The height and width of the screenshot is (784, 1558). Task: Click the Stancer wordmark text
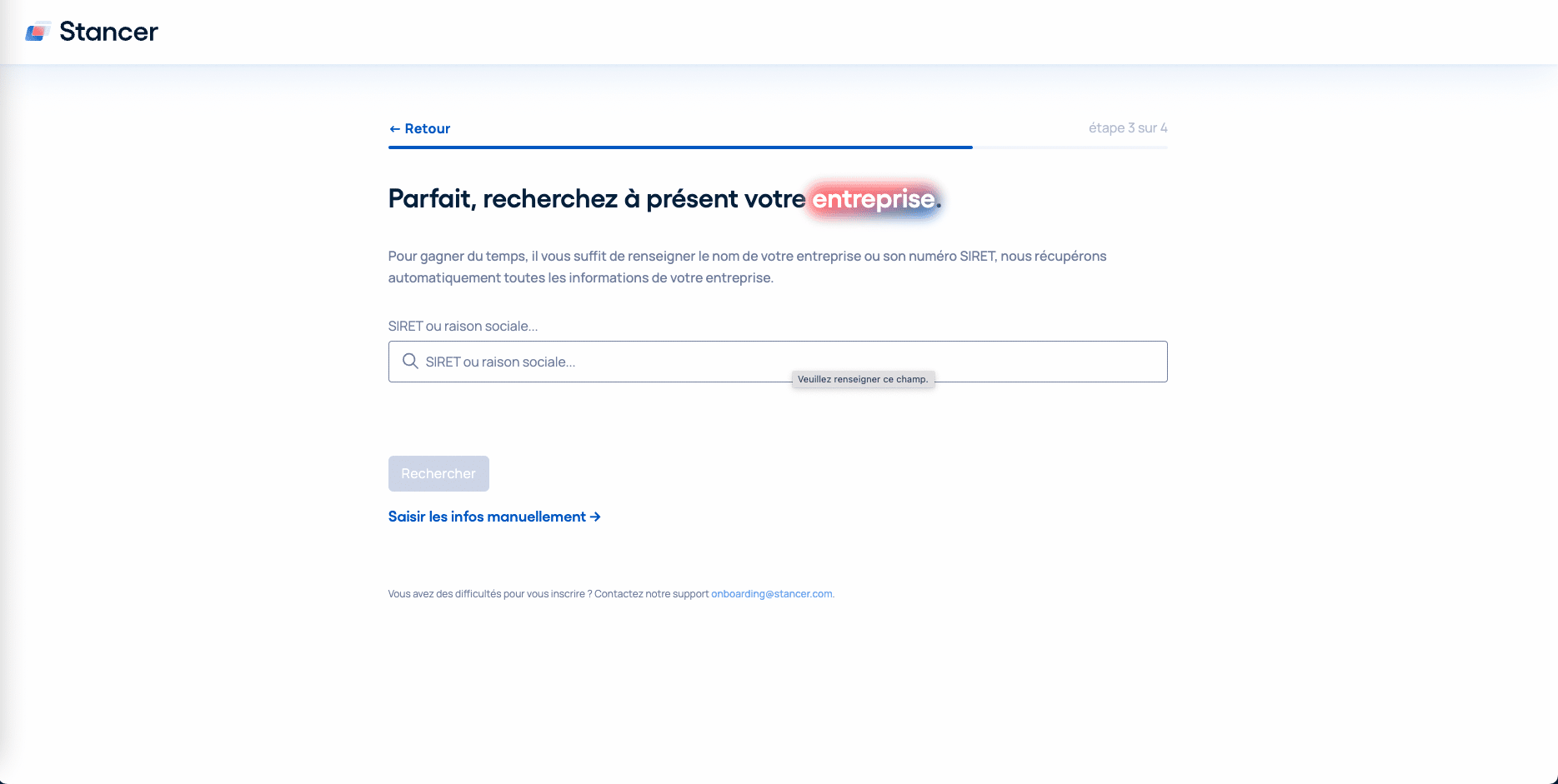click(x=108, y=32)
